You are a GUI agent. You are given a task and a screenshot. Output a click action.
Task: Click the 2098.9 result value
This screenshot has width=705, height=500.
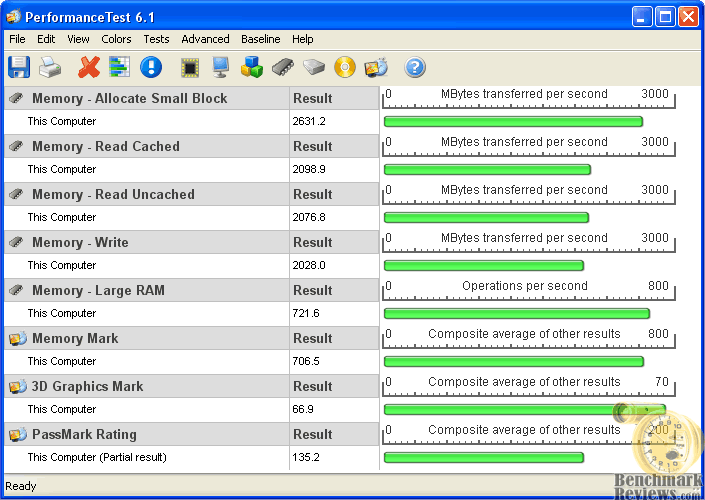click(x=309, y=170)
